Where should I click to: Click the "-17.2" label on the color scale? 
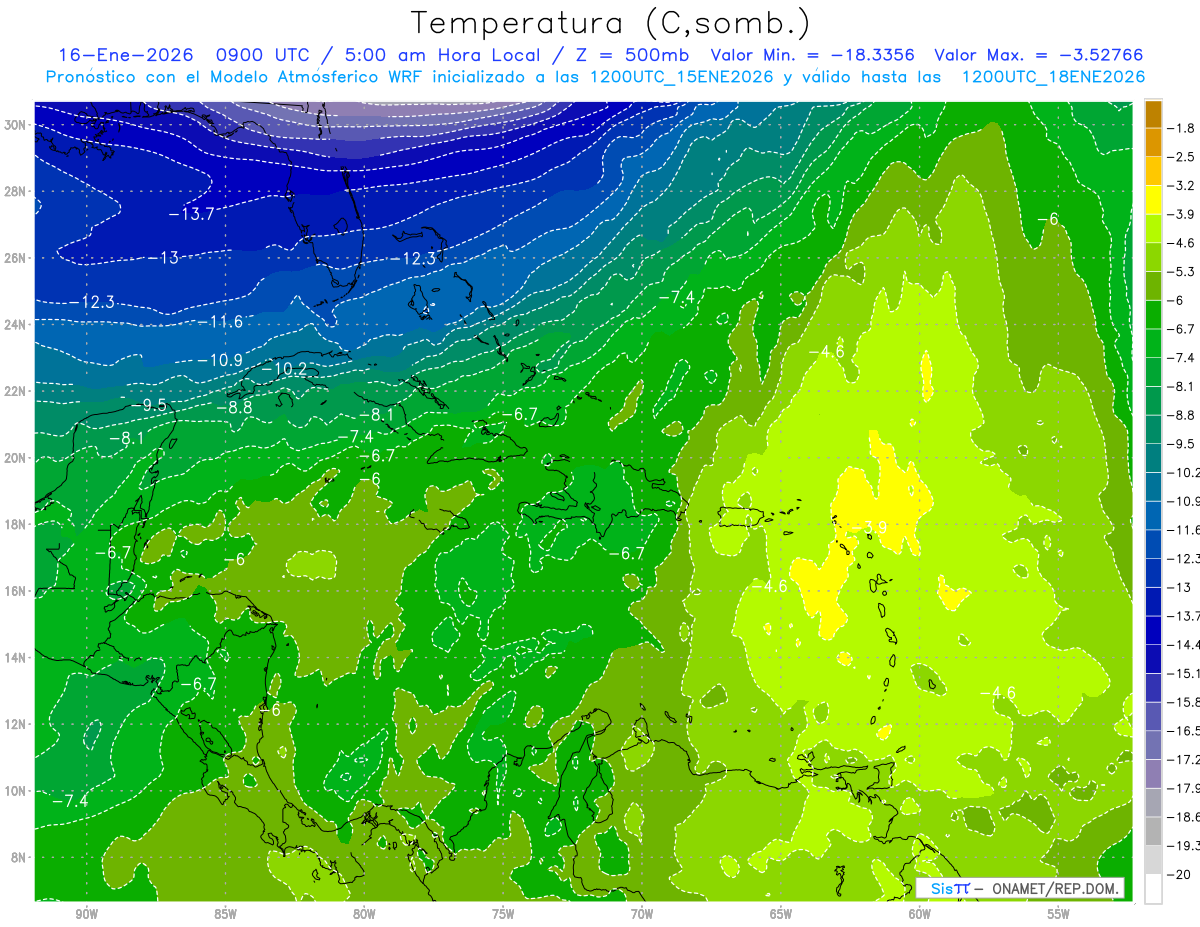coord(1185,760)
